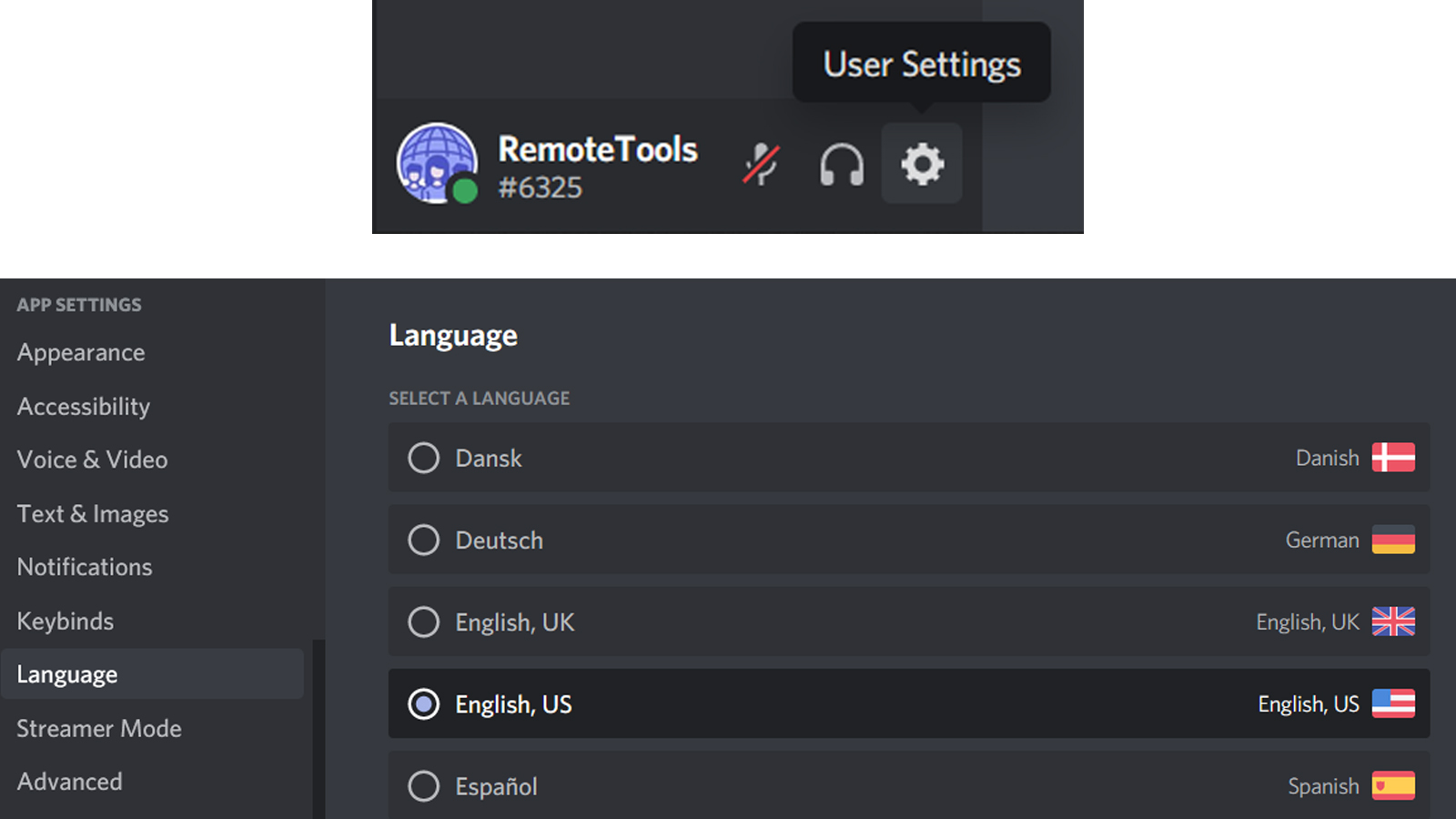This screenshot has width=1456, height=819.
Task: Toggle deafen with the headphones icon
Action: [842, 165]
